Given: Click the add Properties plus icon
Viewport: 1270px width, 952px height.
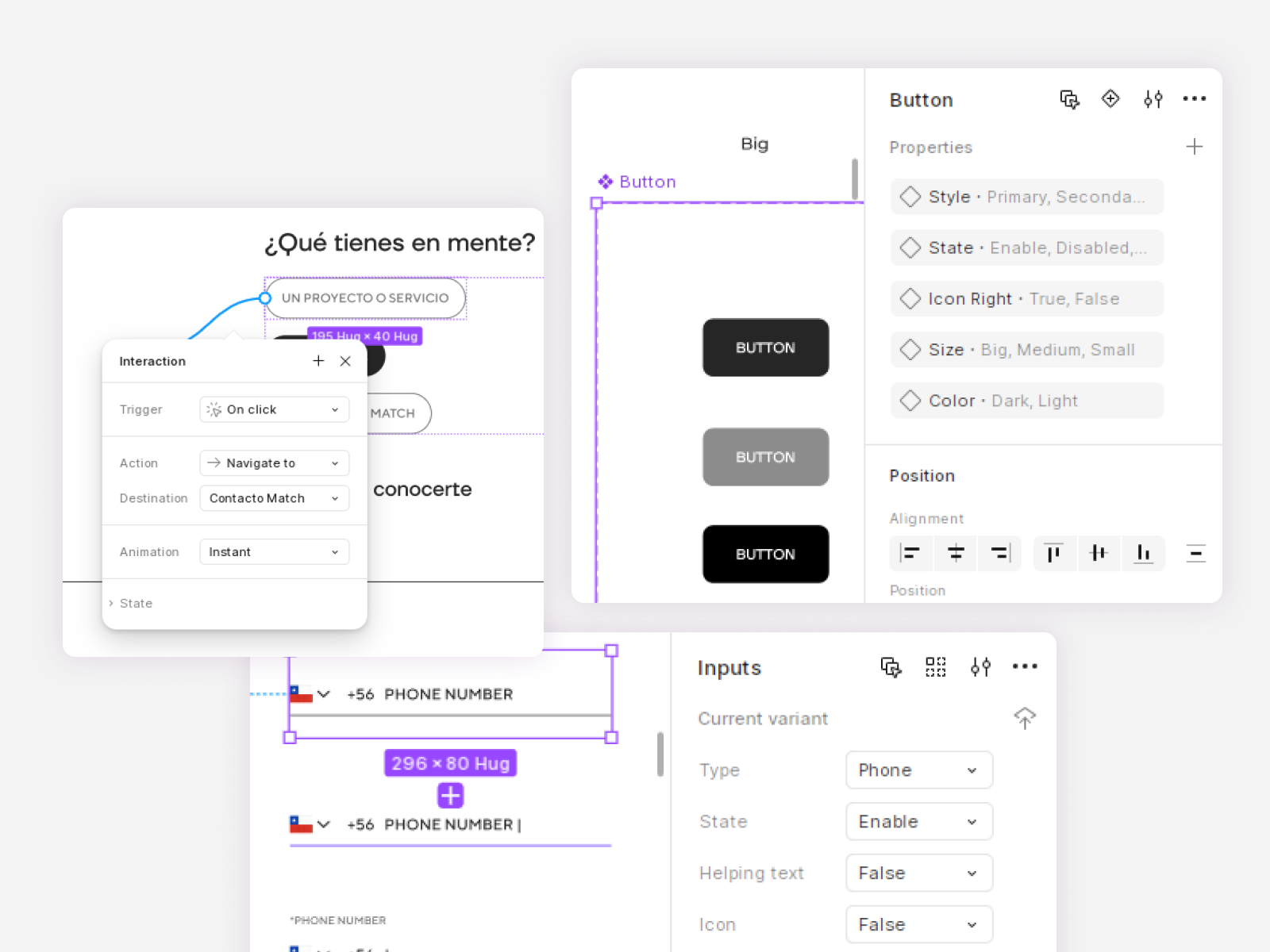Looking at the screenshot, I should pos(1194,147).
